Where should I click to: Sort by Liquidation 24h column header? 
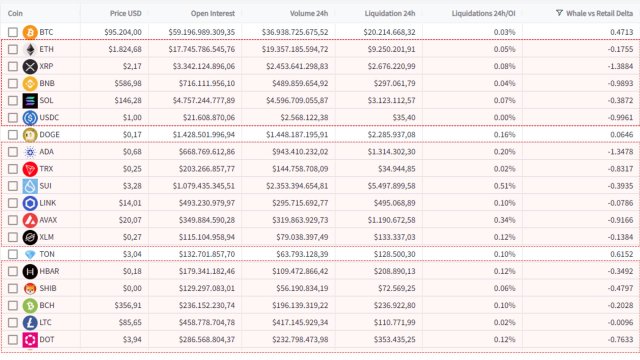[x=389, y=13]
